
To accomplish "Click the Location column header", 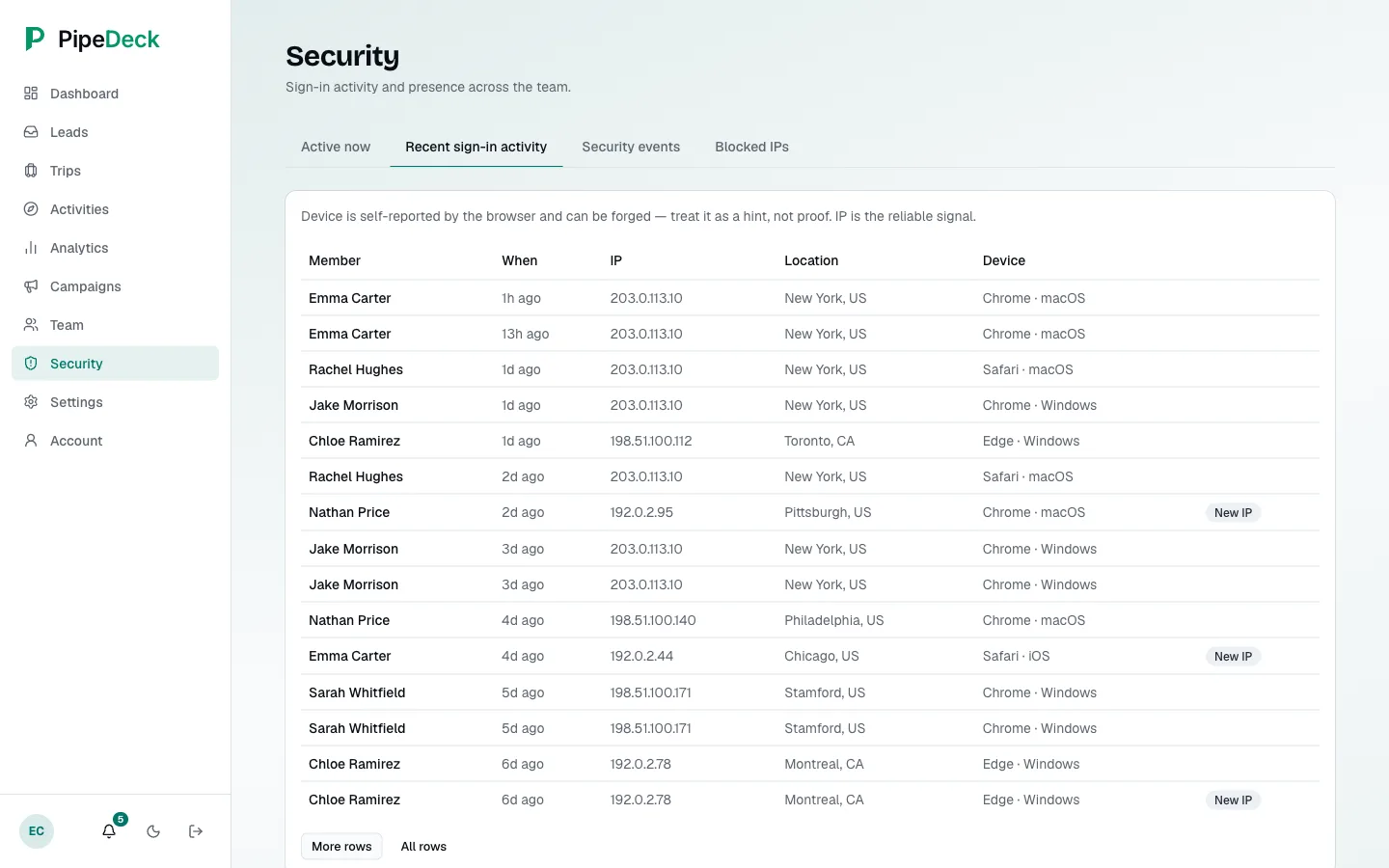I will tap(811, 260).
